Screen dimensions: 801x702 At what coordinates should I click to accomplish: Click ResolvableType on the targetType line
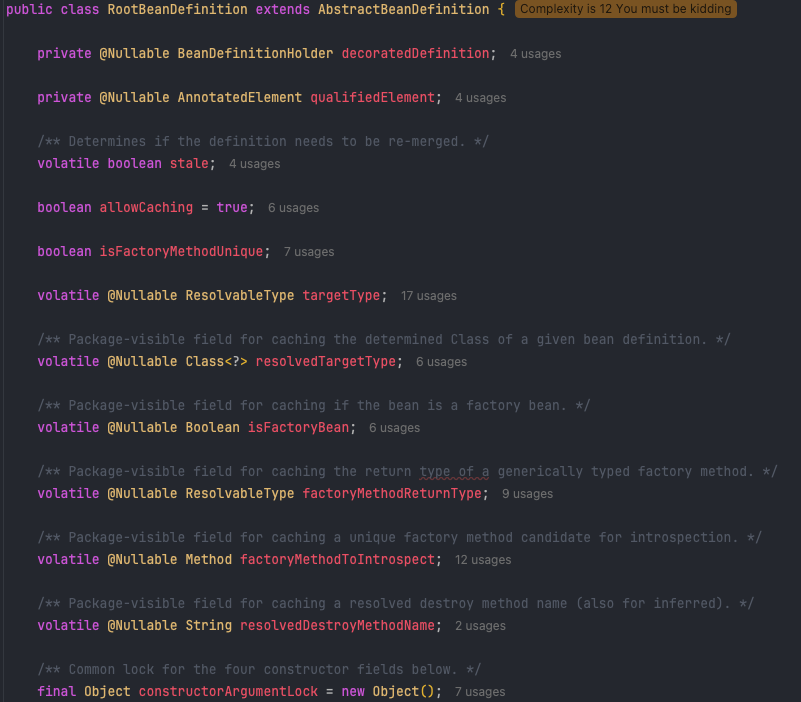pyautogui.click(x=240, y=295)
